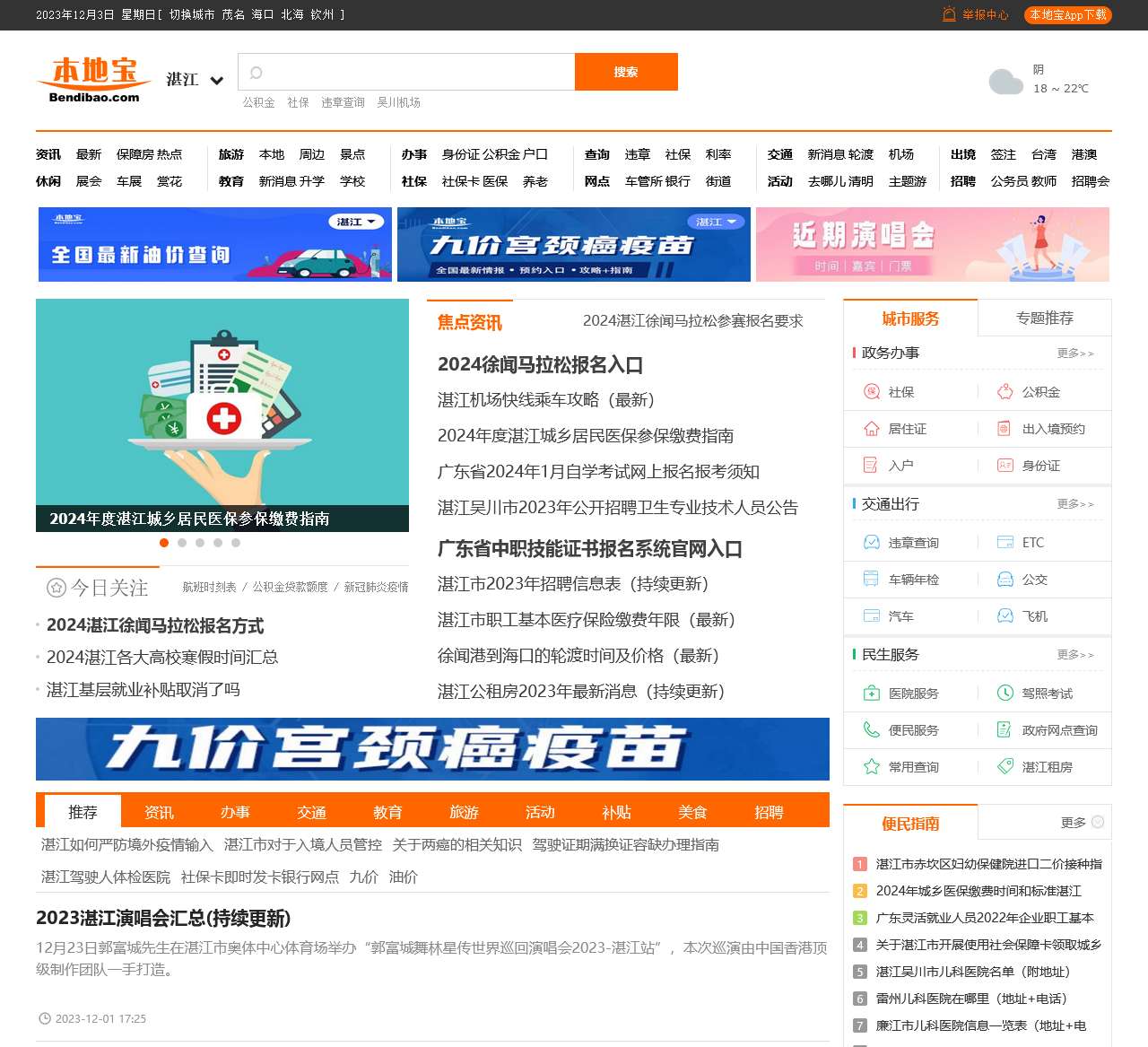The image size is (1148, 1047).
Task: Switch to the third carousel slide dot
Action: point(200,543)
